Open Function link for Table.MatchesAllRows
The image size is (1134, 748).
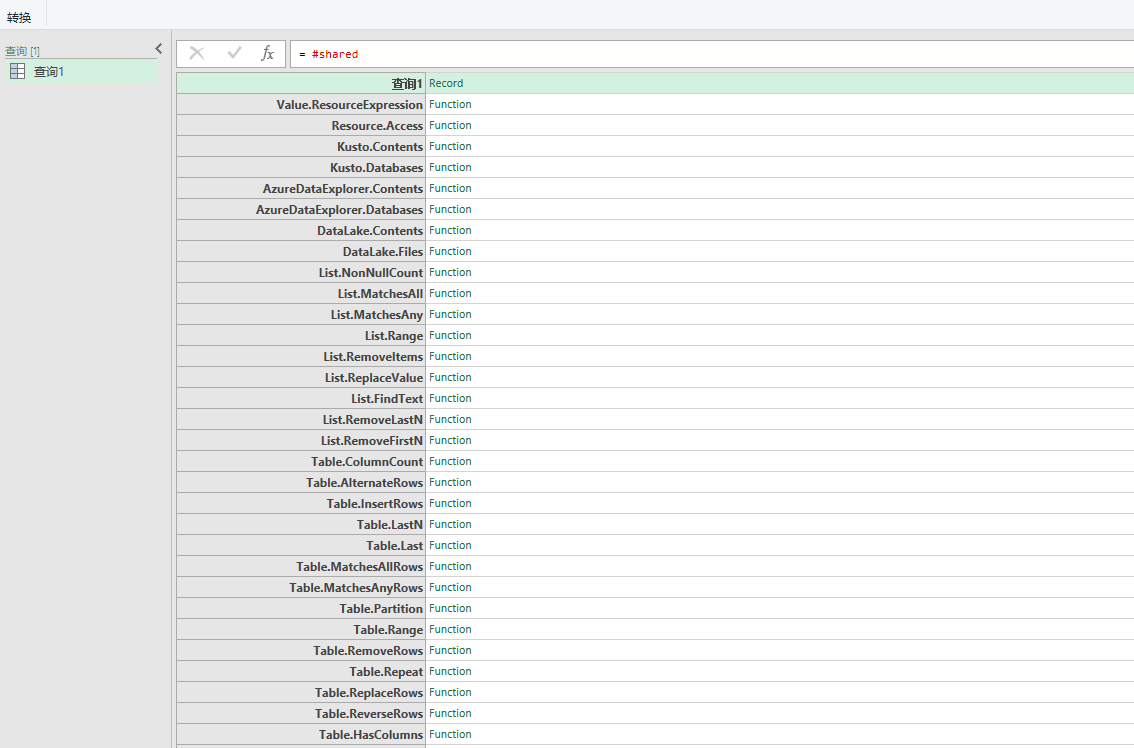tap(450, 566)
